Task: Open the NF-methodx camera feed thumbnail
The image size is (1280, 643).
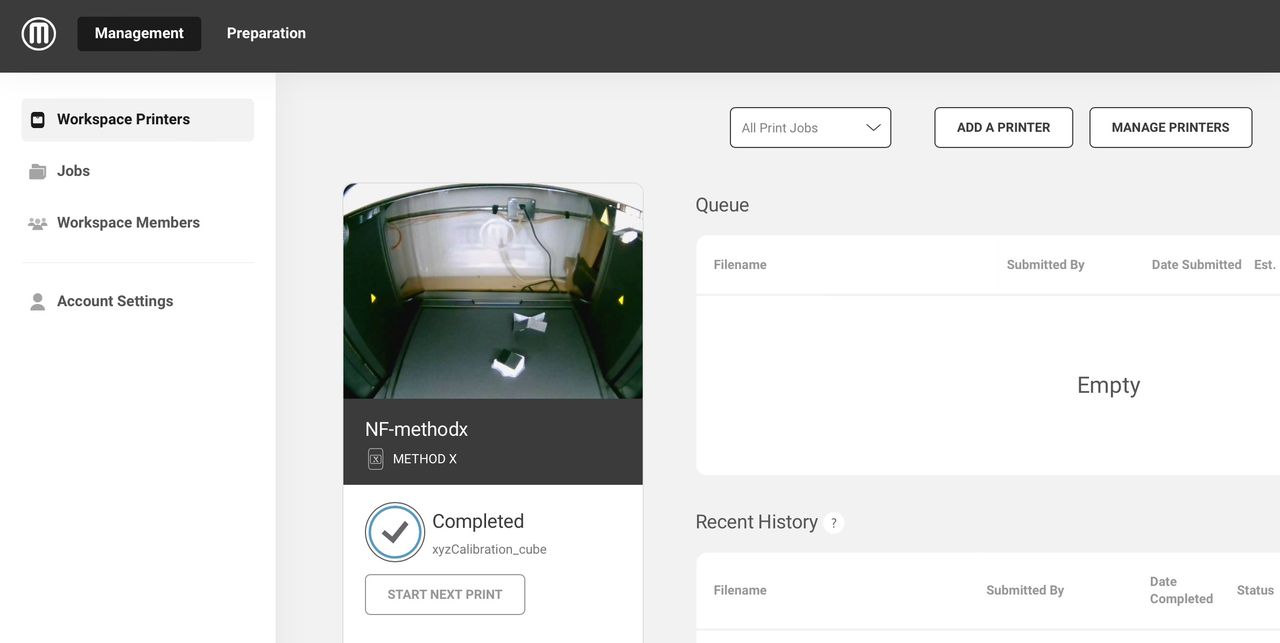Action: (x=493, y=291)
